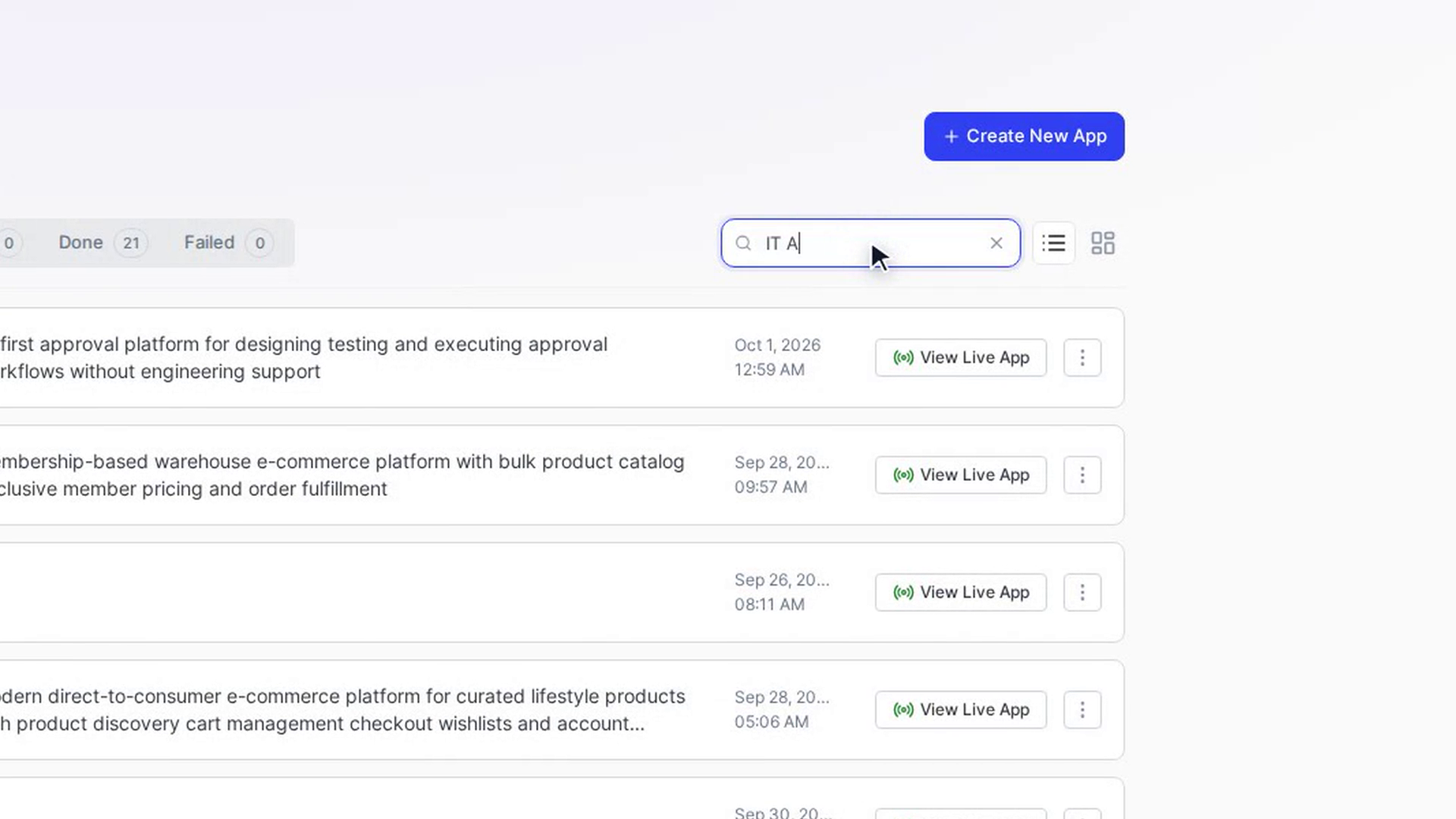Open more options for the warehouse e-commerce app
Screen dimensions: 1456x819
(x=1082, y=475)
